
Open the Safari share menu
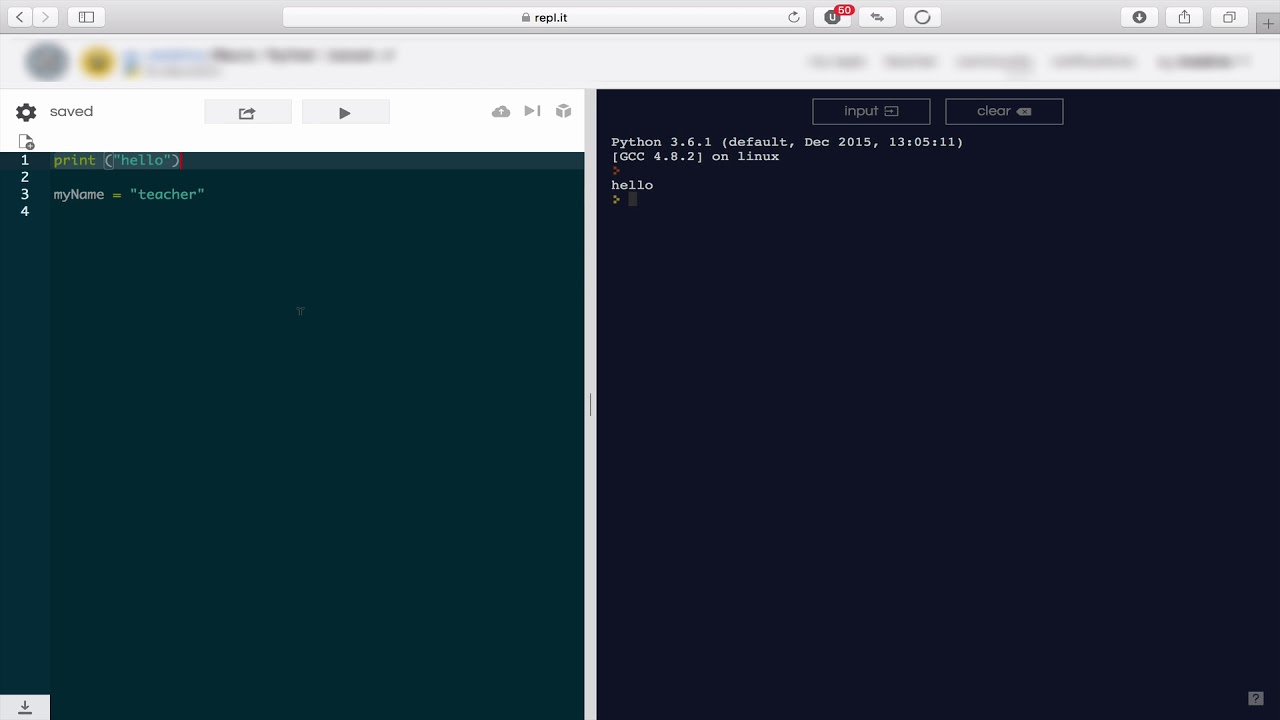(1184, 17)
